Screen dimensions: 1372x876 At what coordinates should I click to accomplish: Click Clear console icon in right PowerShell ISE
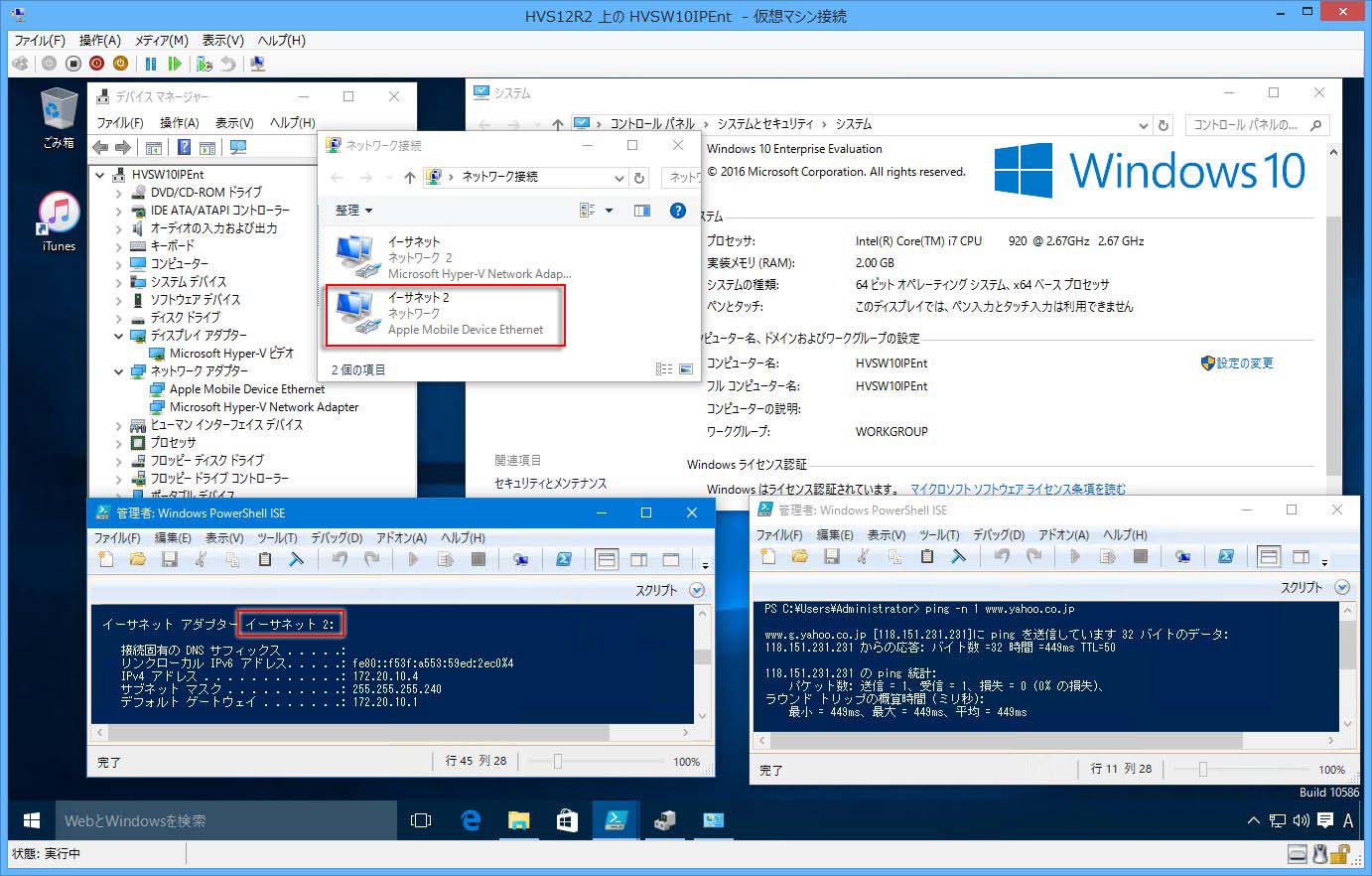pos(958,557)
